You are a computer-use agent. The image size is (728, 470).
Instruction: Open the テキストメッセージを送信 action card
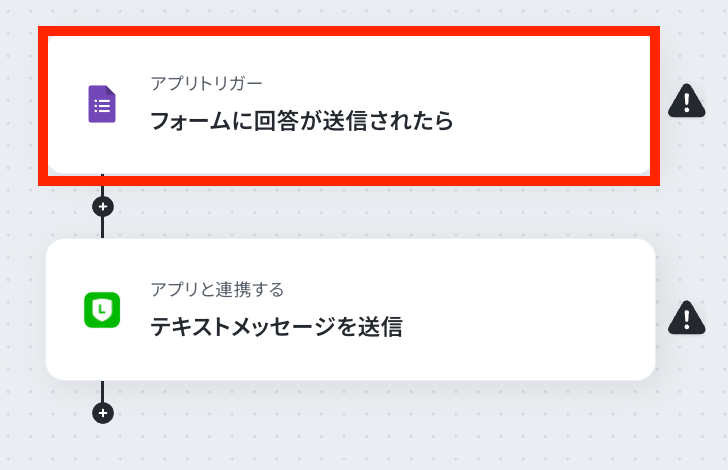tap(351, 309)
